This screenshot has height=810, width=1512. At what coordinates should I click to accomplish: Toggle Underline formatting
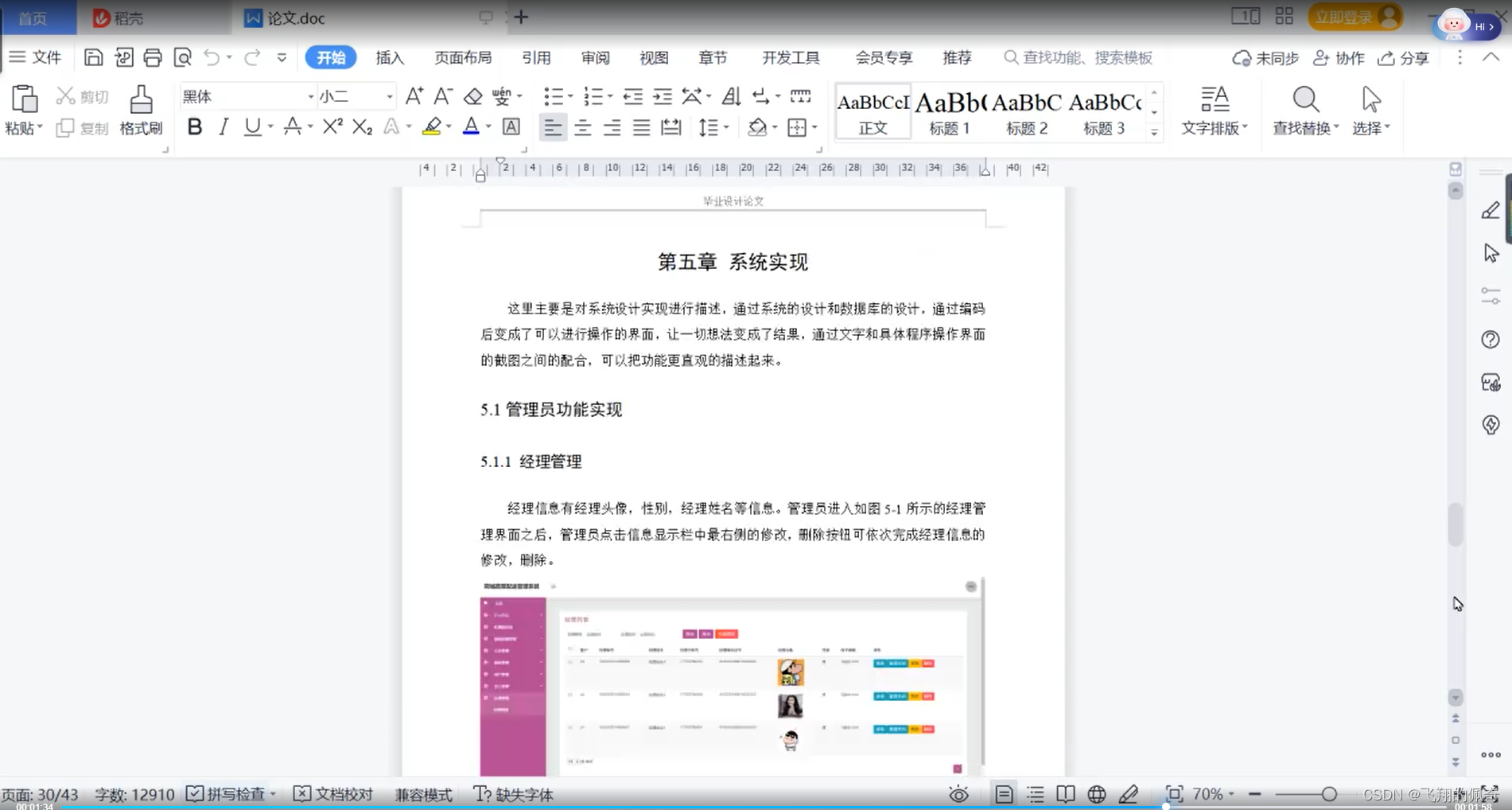click(x=252, y=127)
